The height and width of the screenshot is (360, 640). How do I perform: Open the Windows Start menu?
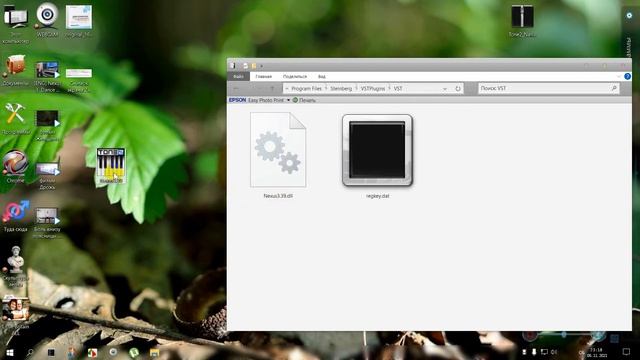10,352
